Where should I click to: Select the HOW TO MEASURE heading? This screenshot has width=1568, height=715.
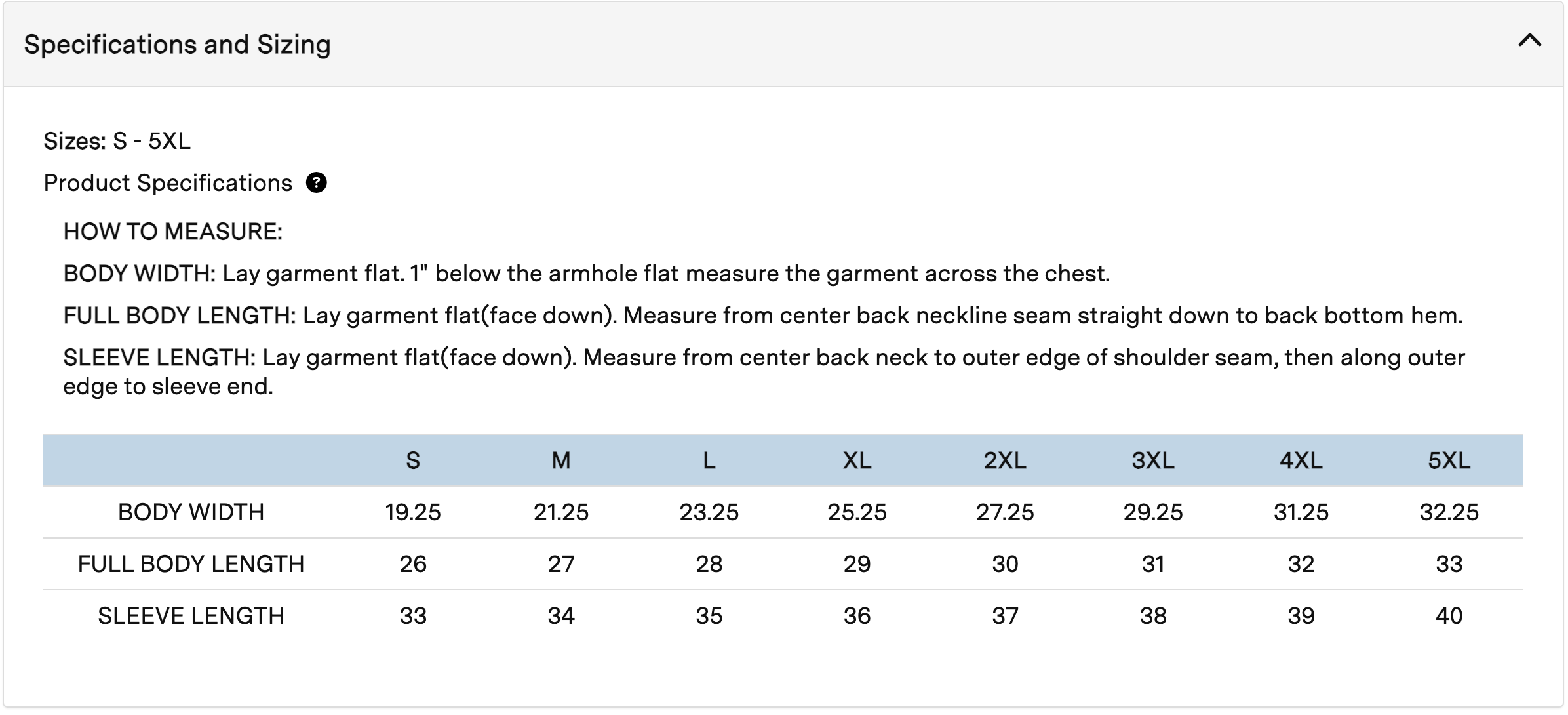click(172, 232)
